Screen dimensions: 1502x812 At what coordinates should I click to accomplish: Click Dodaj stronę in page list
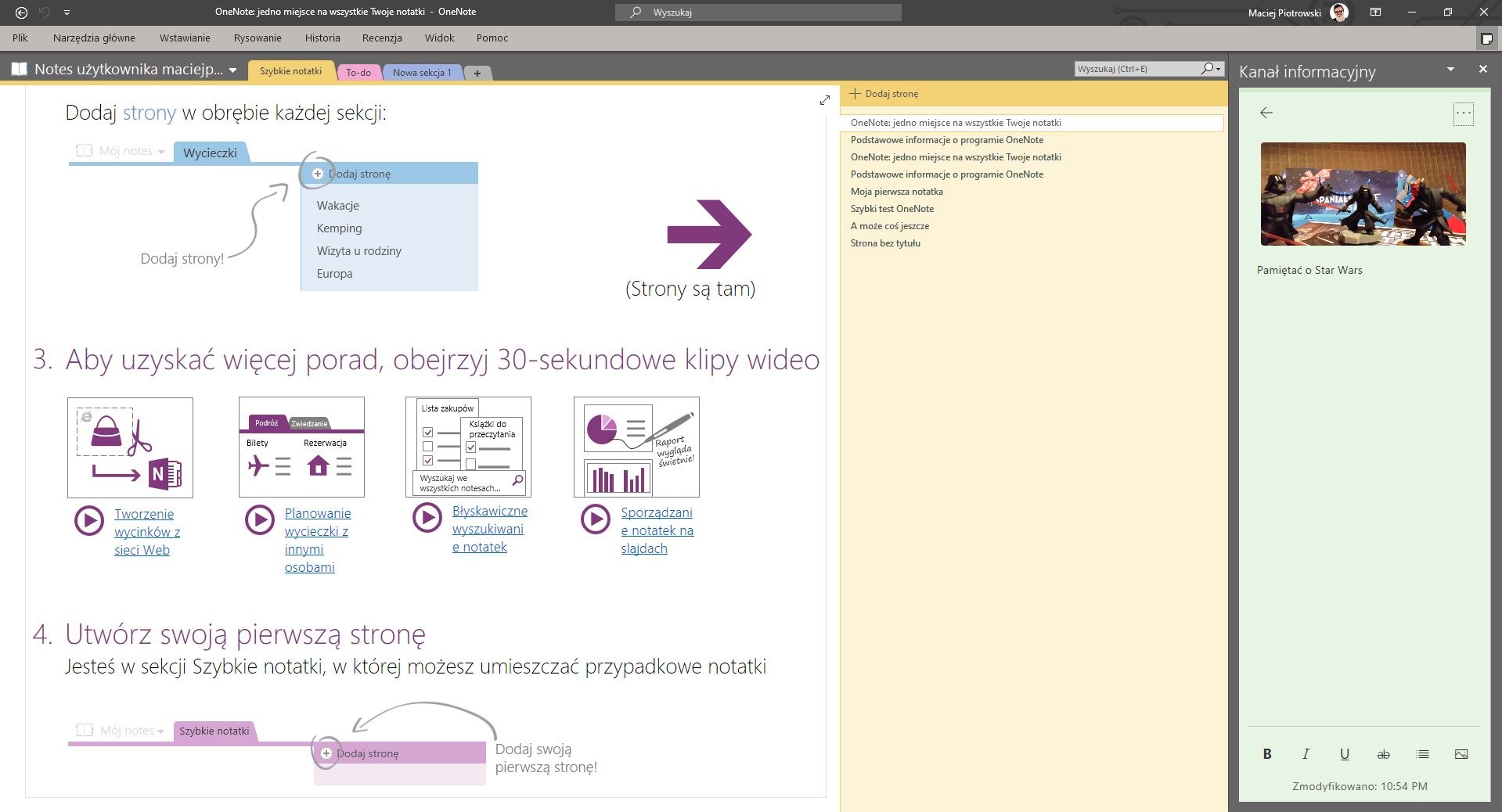(x=884, y=94)
